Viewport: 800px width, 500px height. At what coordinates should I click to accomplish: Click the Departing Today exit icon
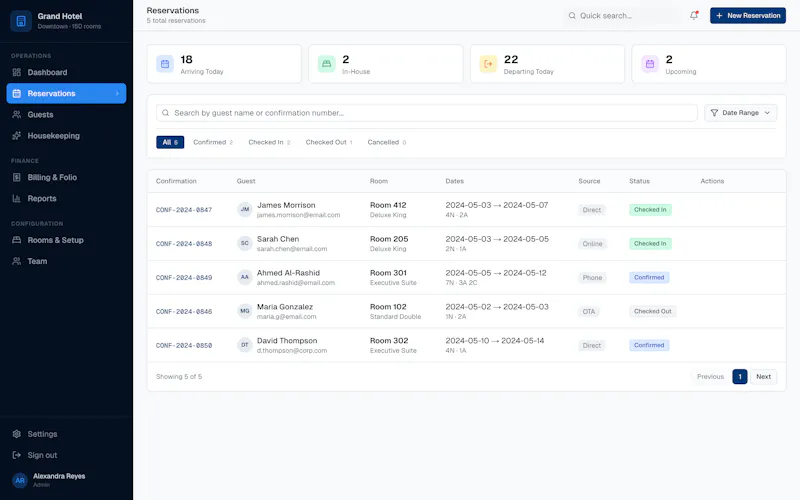[x=488, y=64]
